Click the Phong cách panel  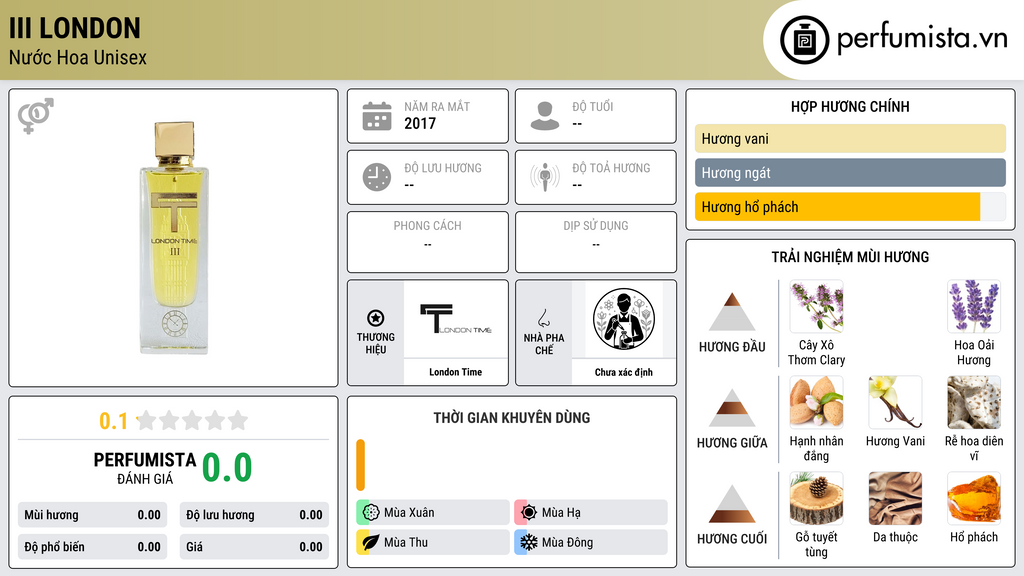click(x=428, y=242)
